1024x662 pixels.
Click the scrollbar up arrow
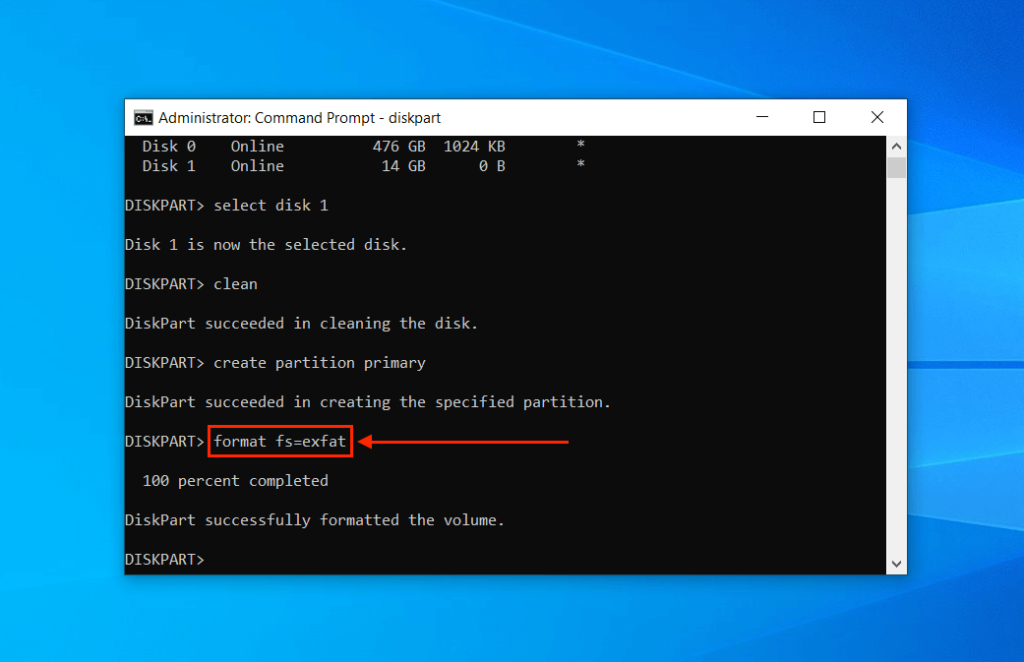point(896,145)
